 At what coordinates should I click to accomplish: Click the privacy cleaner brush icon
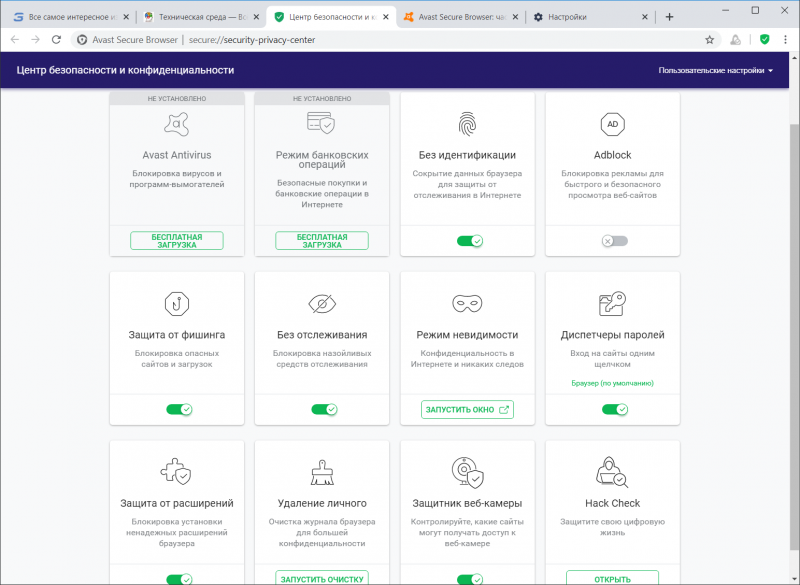(322, 472)
